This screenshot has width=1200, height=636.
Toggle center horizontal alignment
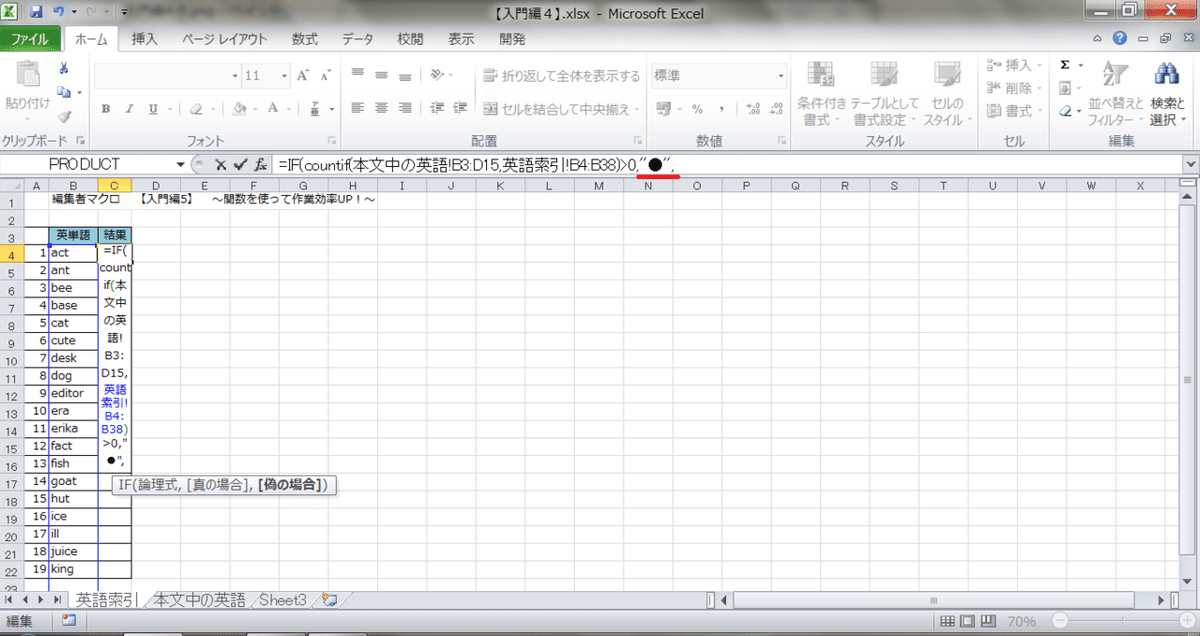click(x=382, y=108)
